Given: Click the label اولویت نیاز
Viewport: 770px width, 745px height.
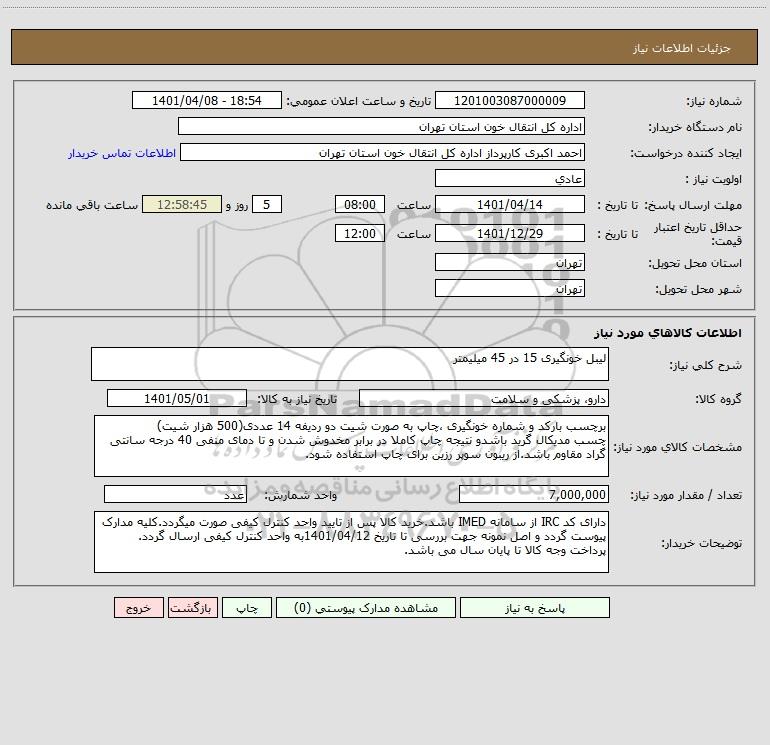Looking at the screenshot, I should 714,180.
